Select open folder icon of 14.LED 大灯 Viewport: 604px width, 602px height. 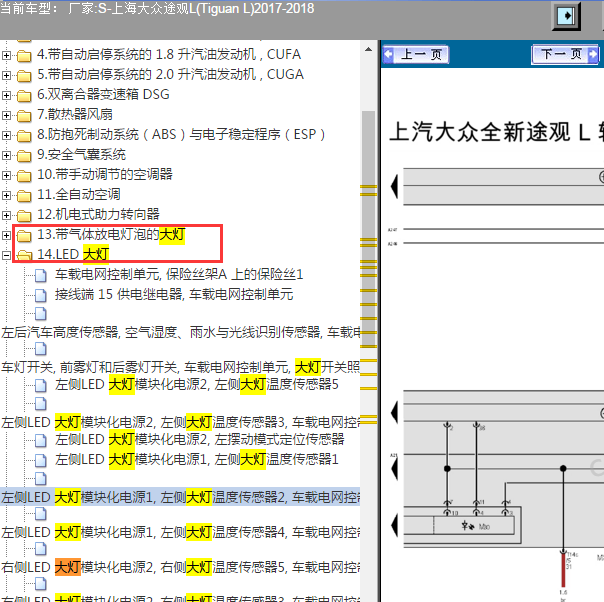coord(24,255)
